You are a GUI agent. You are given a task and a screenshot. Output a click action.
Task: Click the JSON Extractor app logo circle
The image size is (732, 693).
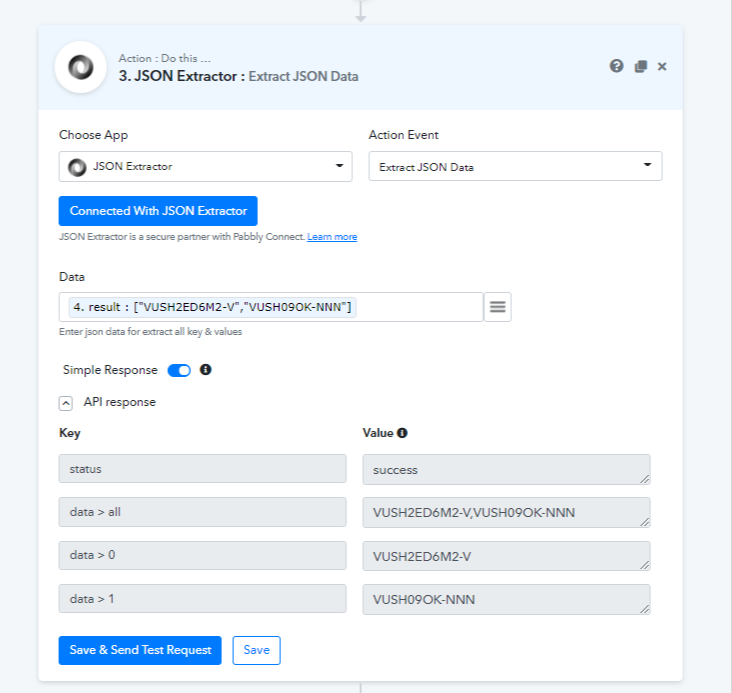(81, 67)
